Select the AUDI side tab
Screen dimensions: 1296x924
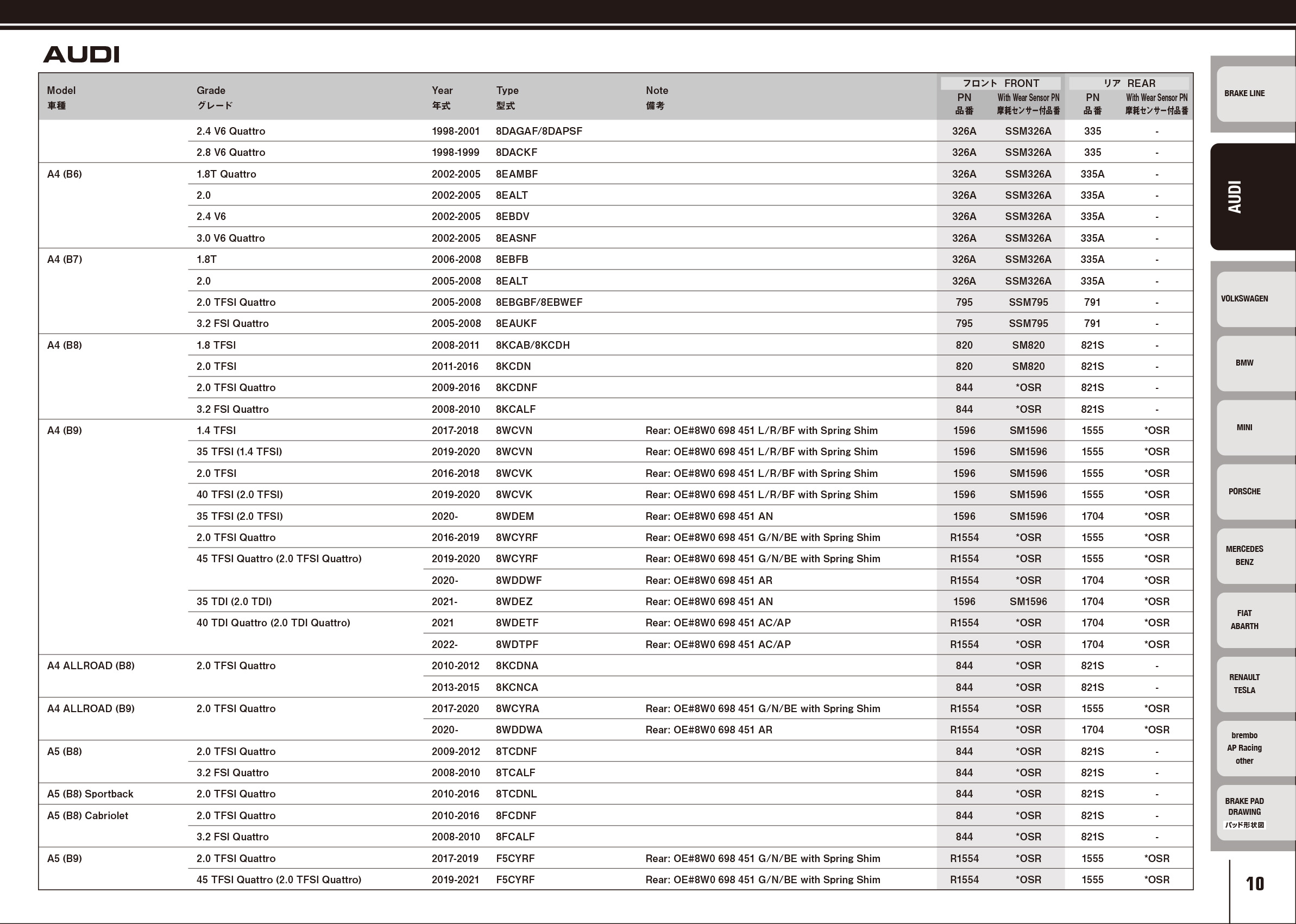pyautogui.click(x=1253, y=197)
